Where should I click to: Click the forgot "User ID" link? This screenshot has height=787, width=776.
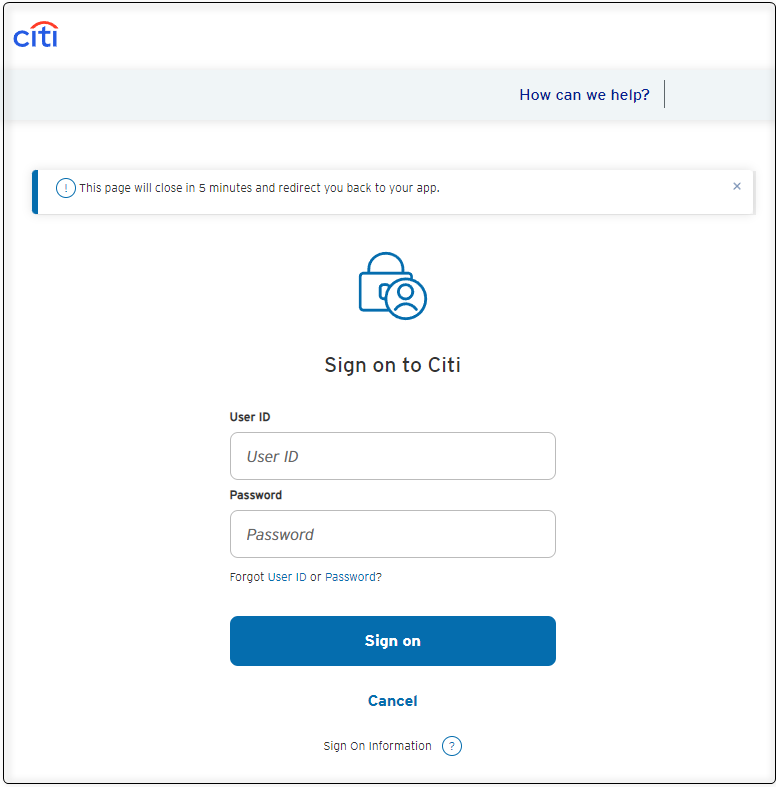pos(287,577)
